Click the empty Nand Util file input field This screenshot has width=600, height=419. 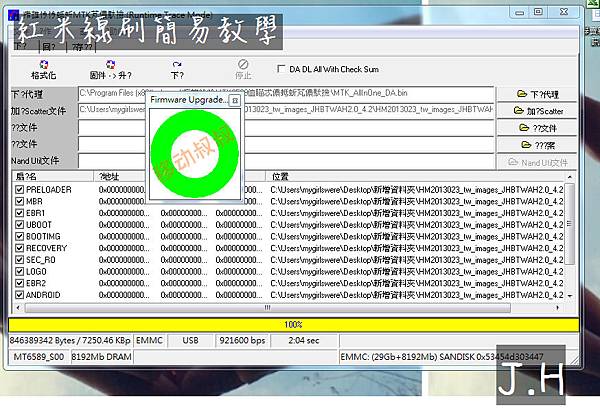(x=286, y=161)
